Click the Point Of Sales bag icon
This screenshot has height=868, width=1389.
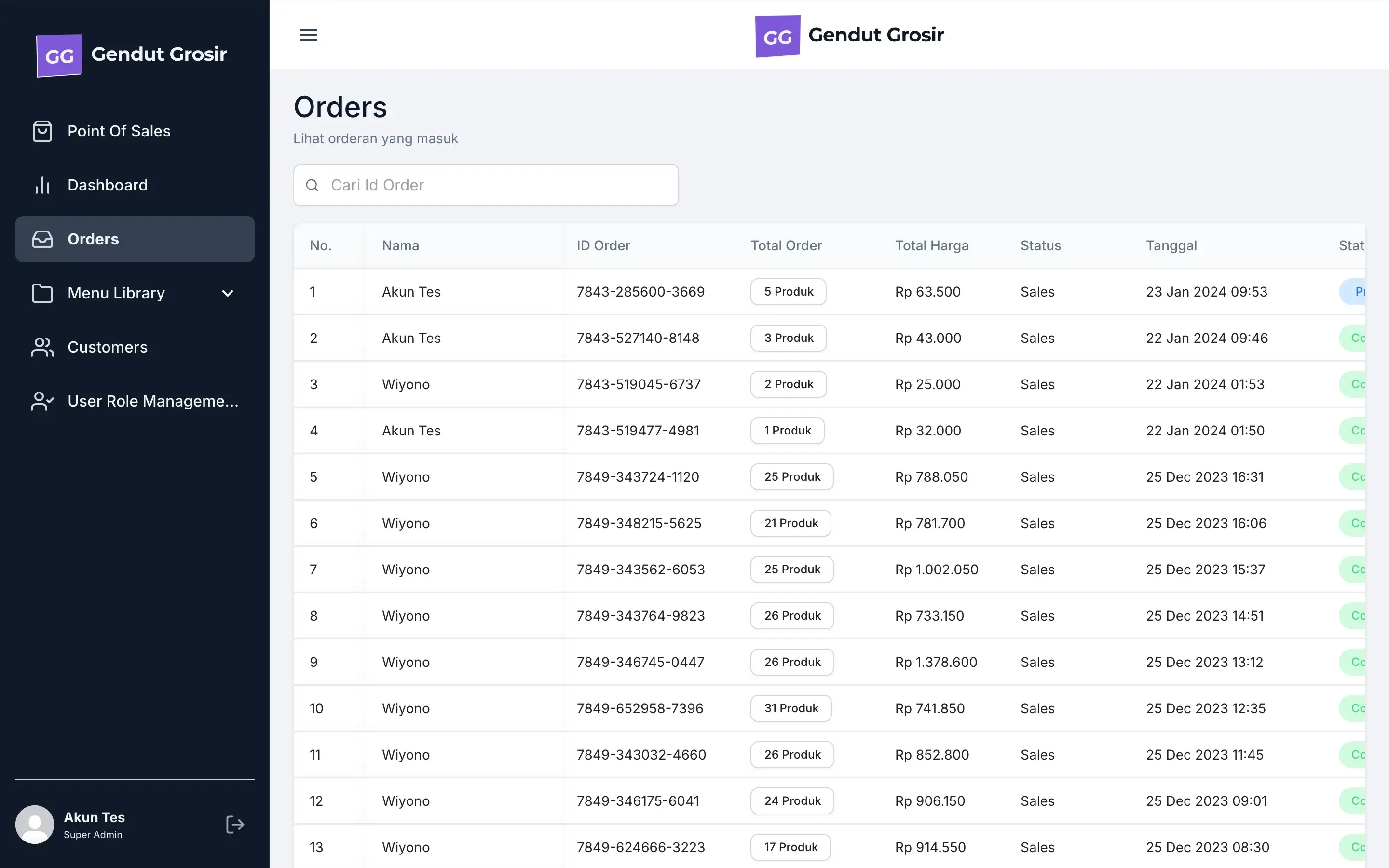click(42, 131)
